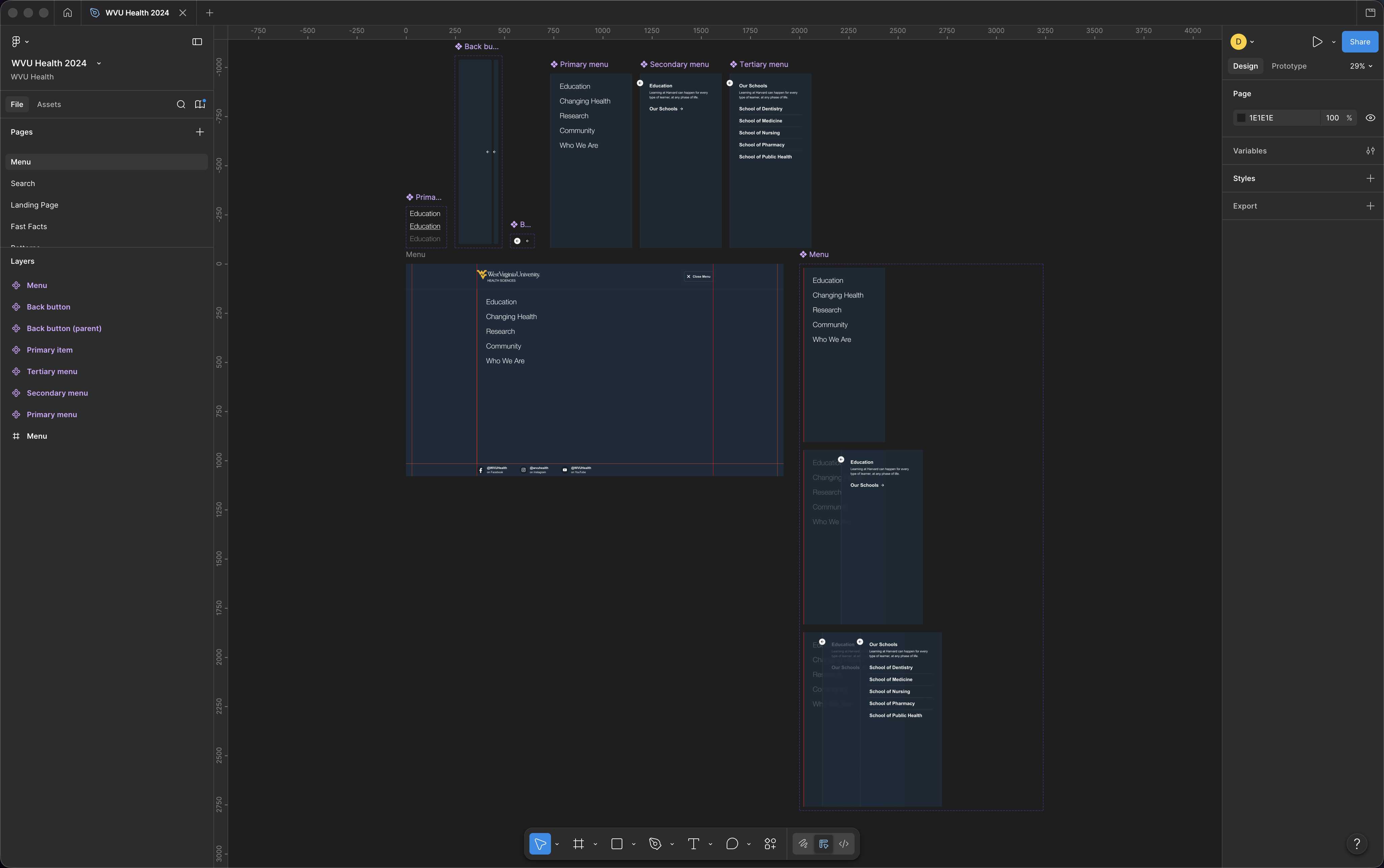Open the Fast Facts page
The width and height of the screenshot is (1384, 868).
pos(107,227)
